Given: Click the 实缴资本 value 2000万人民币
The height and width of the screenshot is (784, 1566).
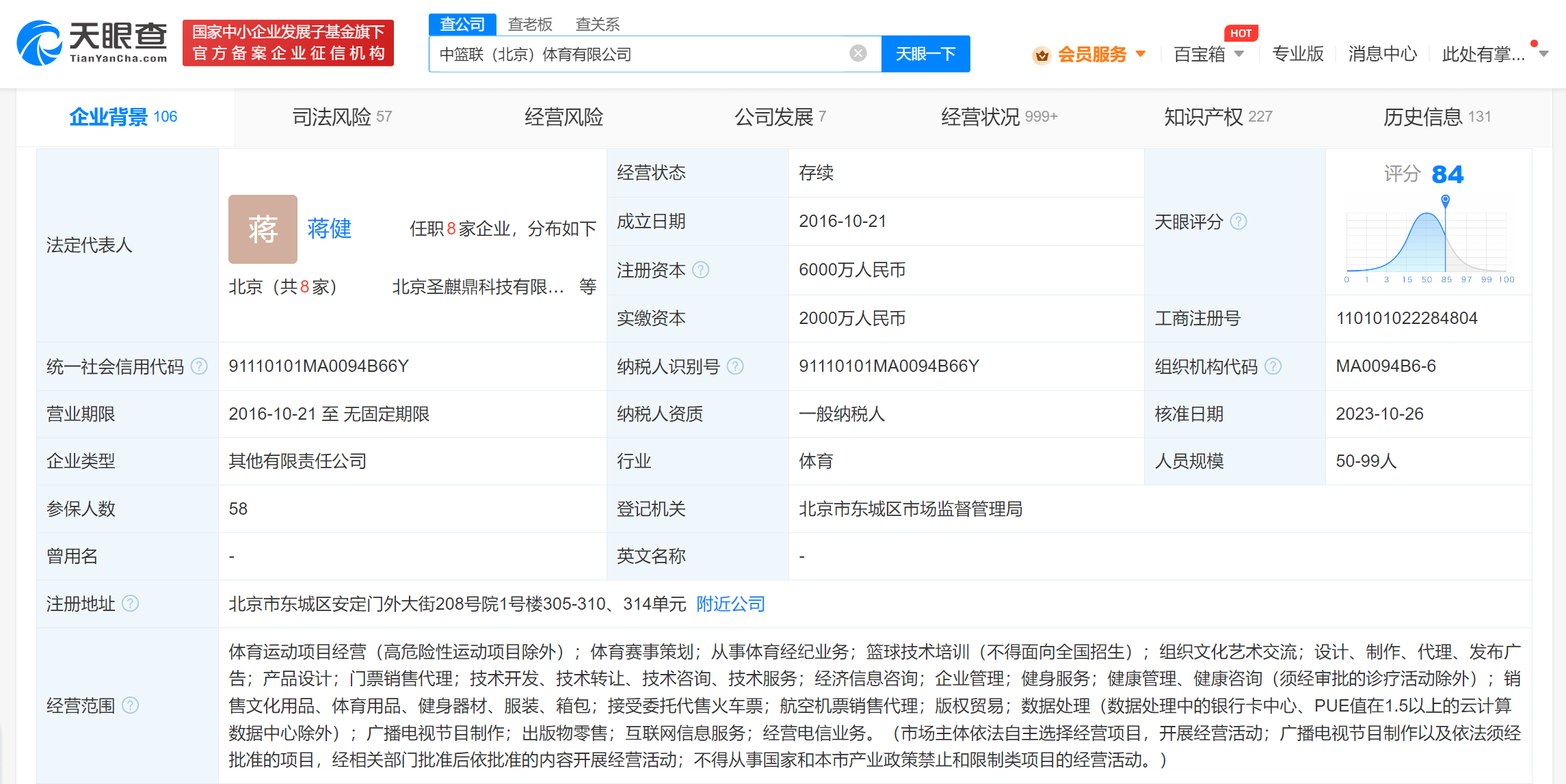Looking at the screenshot, I should coord(852,319).
